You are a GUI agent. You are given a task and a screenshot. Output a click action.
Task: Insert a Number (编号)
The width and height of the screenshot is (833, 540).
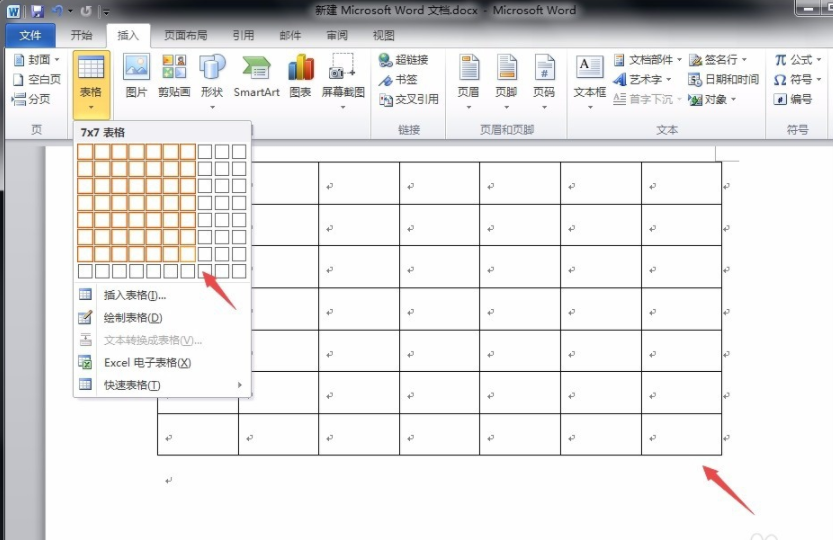tap(794, 99)
